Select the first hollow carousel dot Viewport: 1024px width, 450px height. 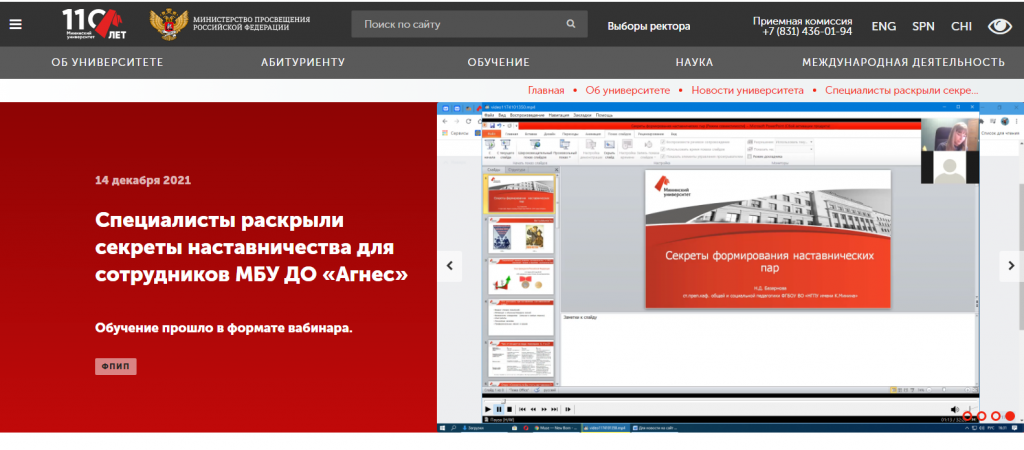[x=967, y=416]
